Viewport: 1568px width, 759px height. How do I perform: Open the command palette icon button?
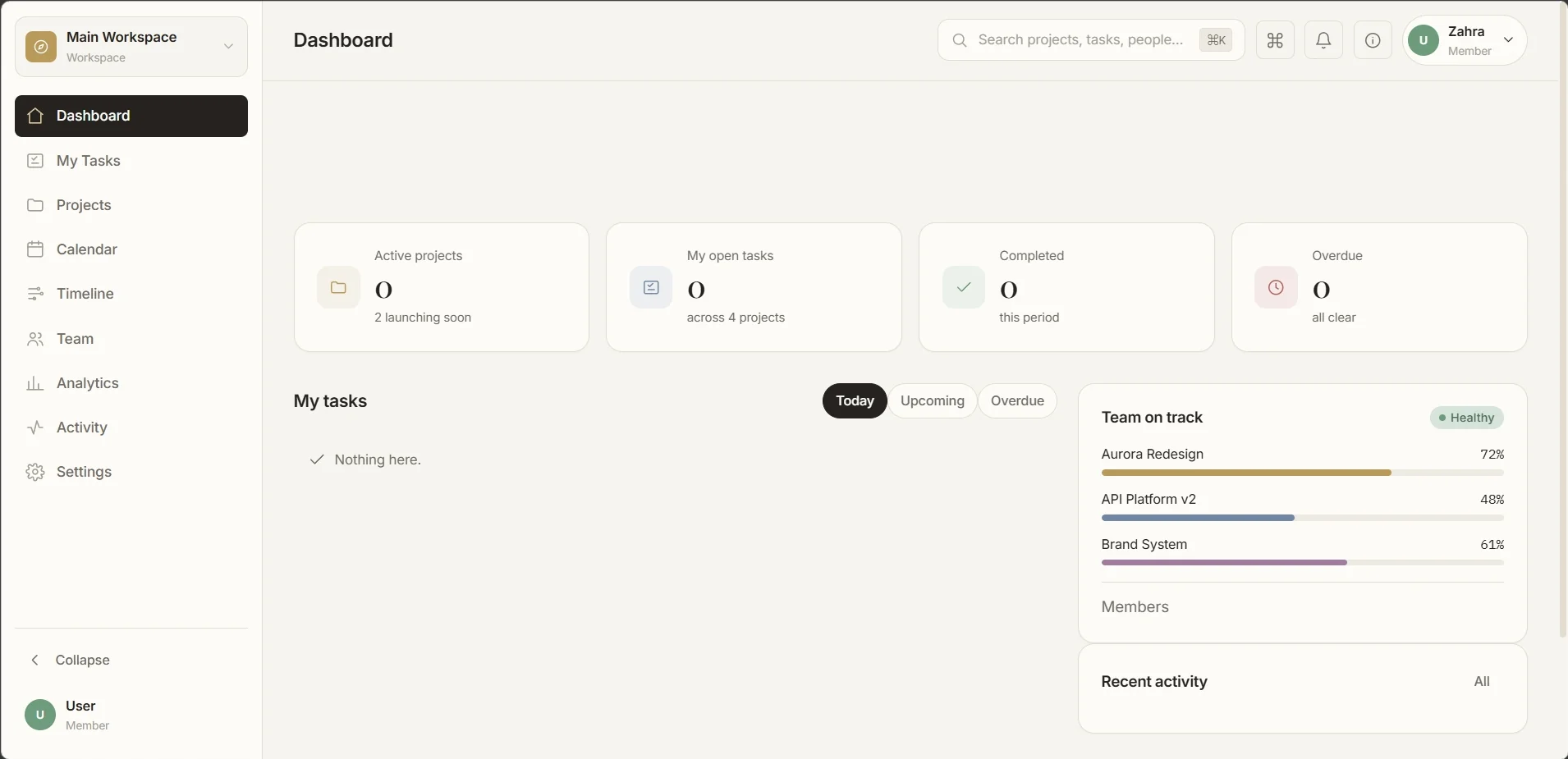coord(1275,40)
